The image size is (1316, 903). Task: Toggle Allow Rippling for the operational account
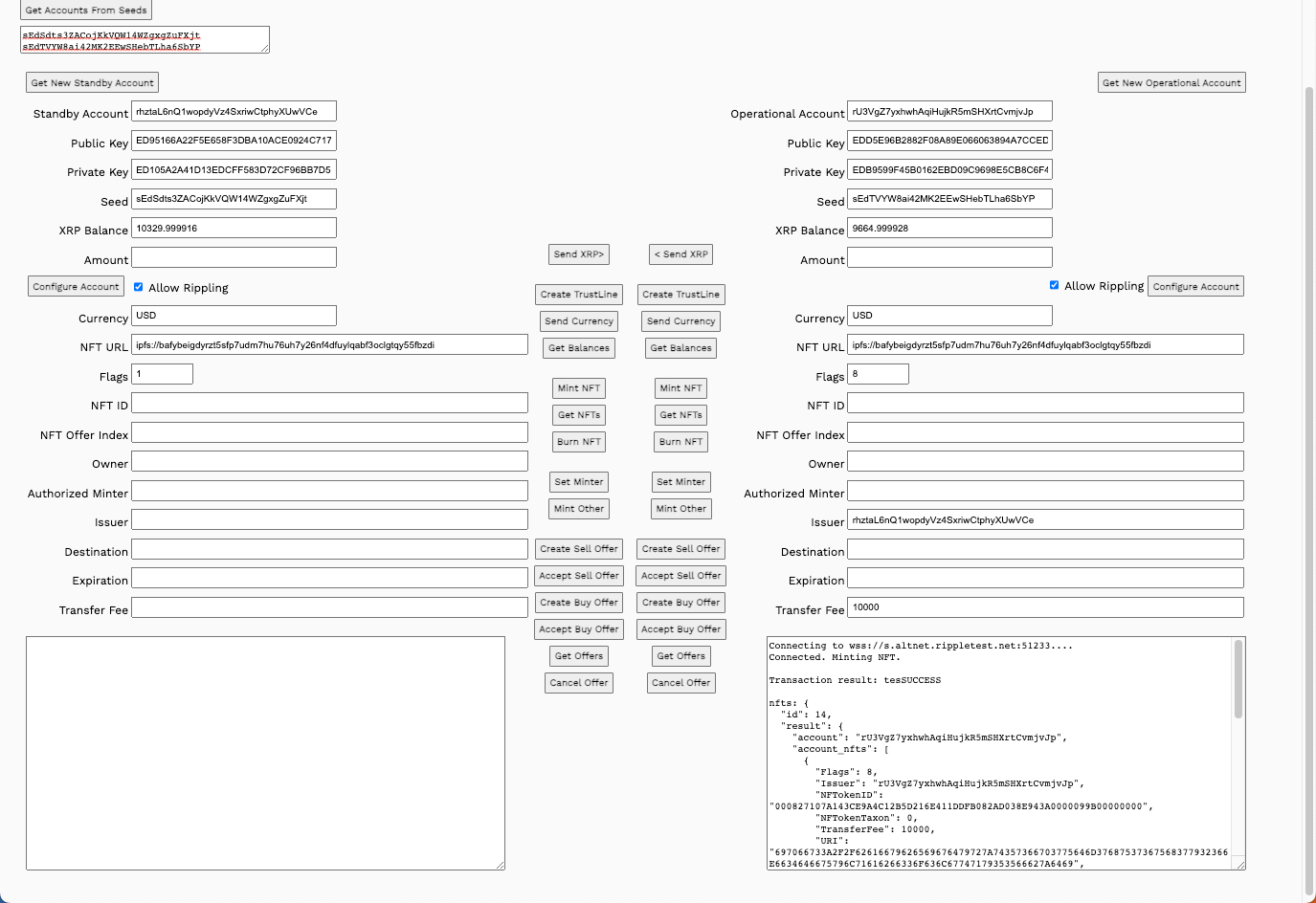click(x=1054, y=285)
